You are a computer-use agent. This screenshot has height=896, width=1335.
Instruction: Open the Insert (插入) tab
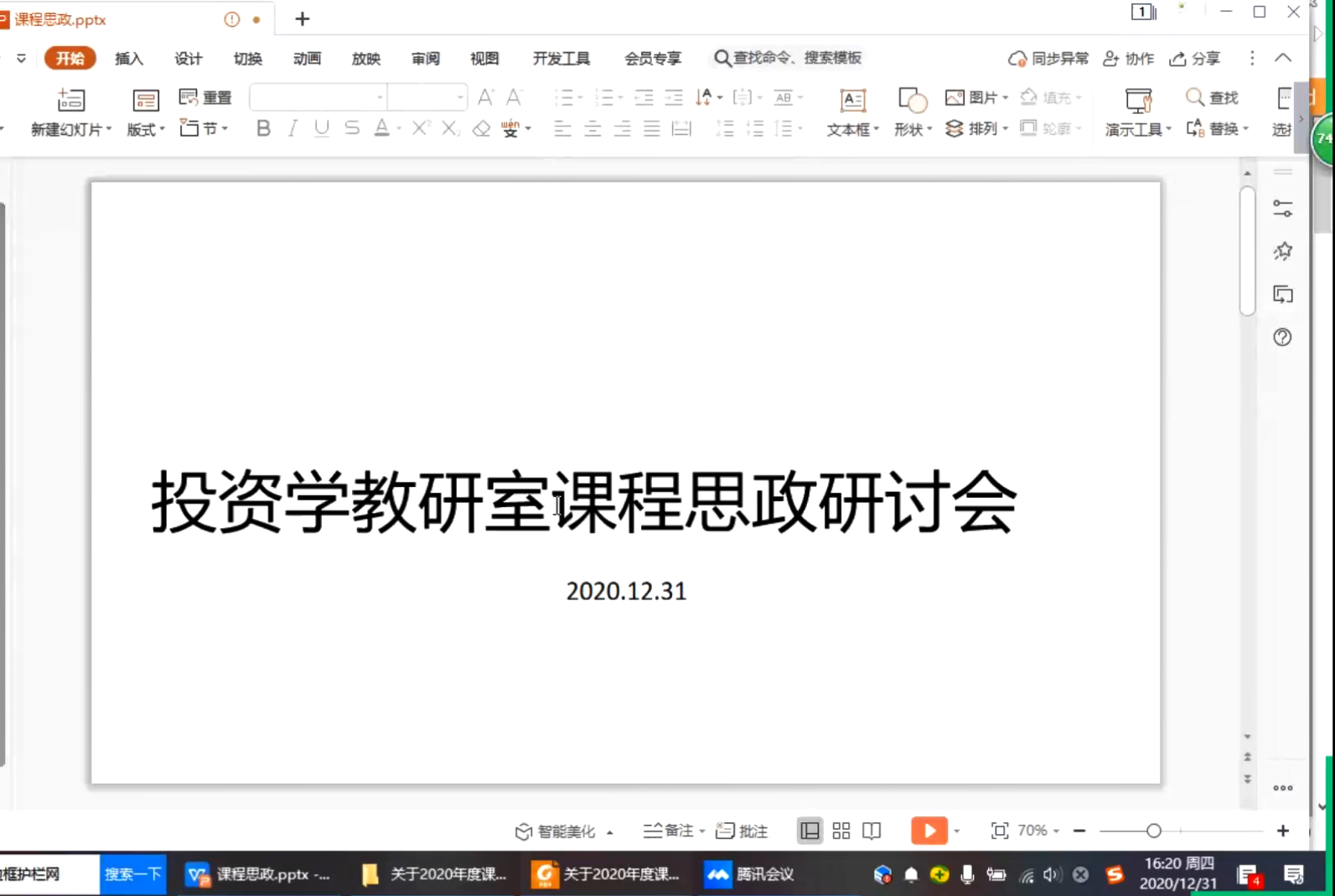pyautogui.click(x=129, y=58)
